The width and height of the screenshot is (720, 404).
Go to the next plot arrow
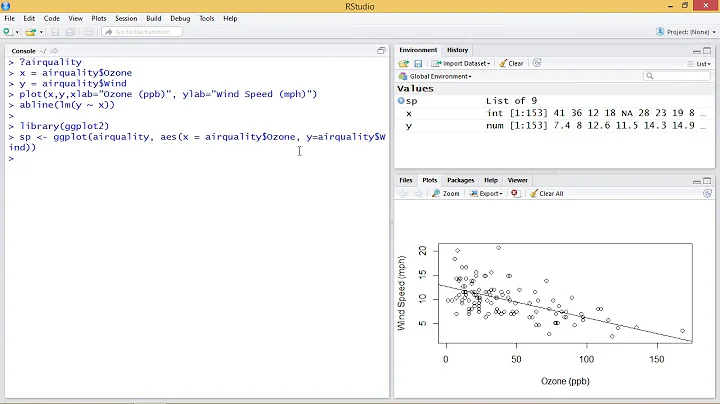click(x=418, y=194)
